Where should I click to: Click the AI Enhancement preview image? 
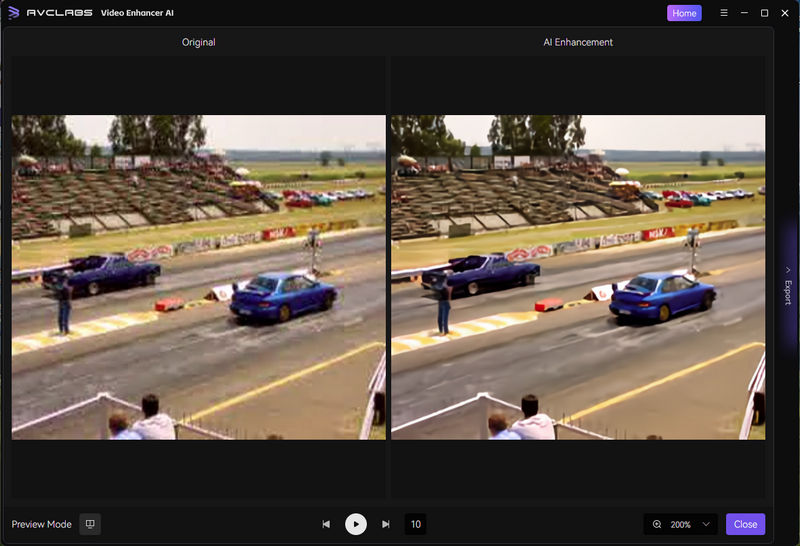tap(578, 277)
